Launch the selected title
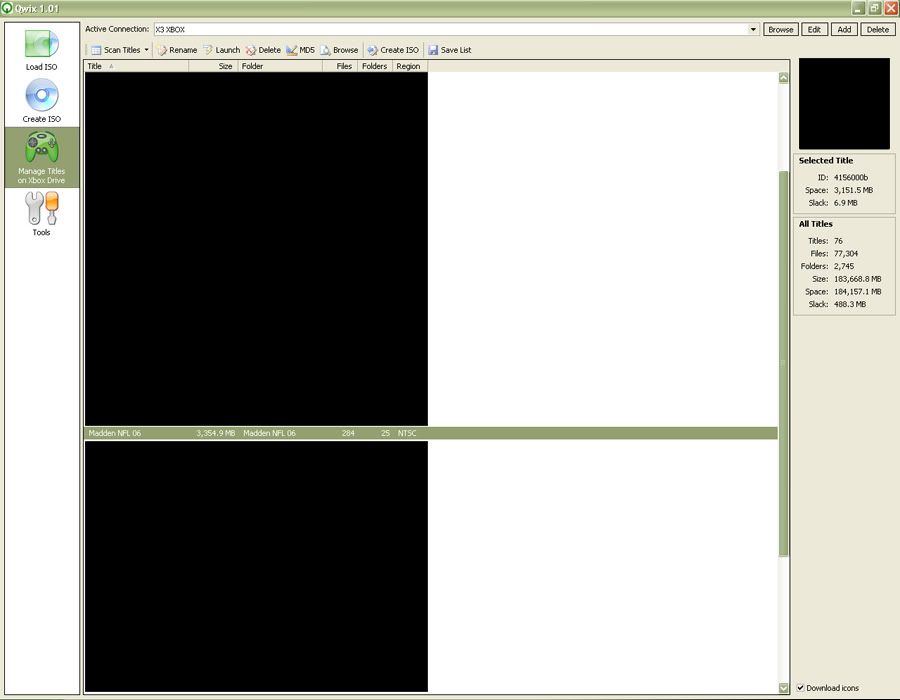This screenshot has width=900, height=700. tap(221, 50)
